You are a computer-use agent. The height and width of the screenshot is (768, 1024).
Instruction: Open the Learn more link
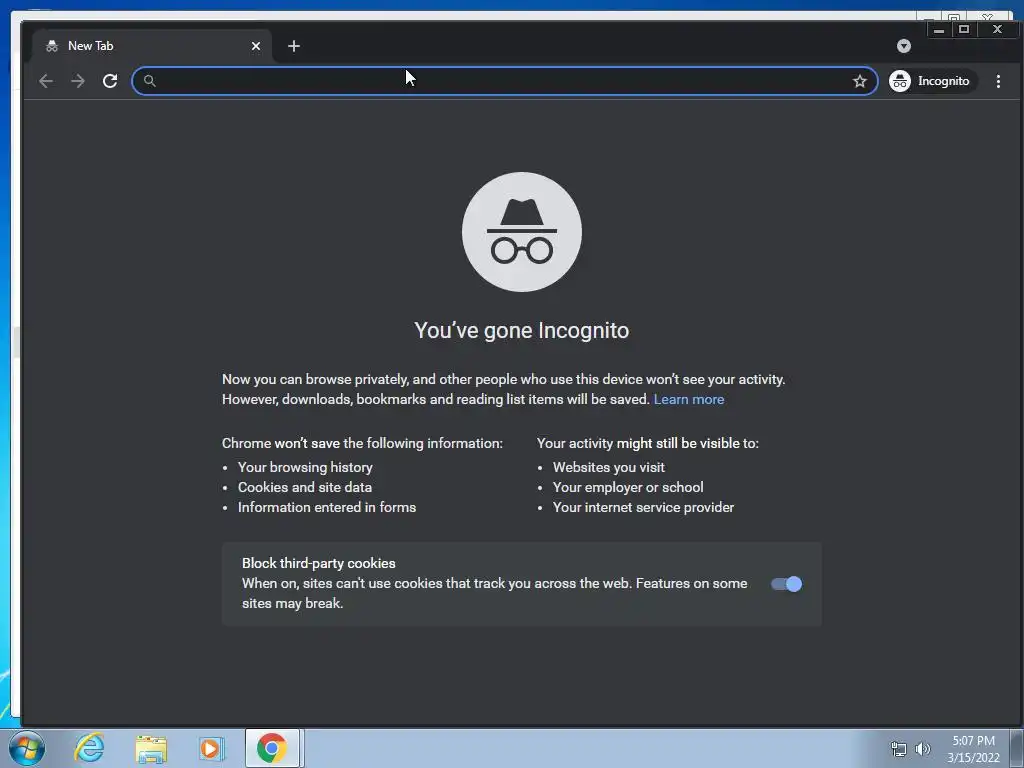pos(688,399)
